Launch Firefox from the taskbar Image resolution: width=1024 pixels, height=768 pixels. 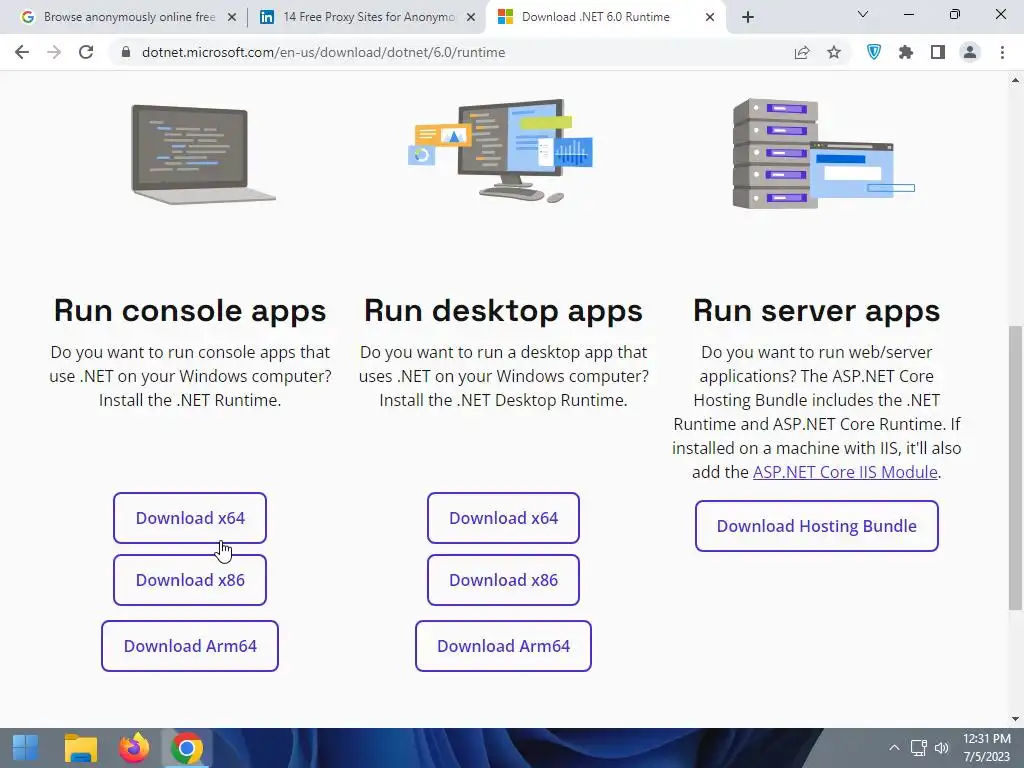134,748
